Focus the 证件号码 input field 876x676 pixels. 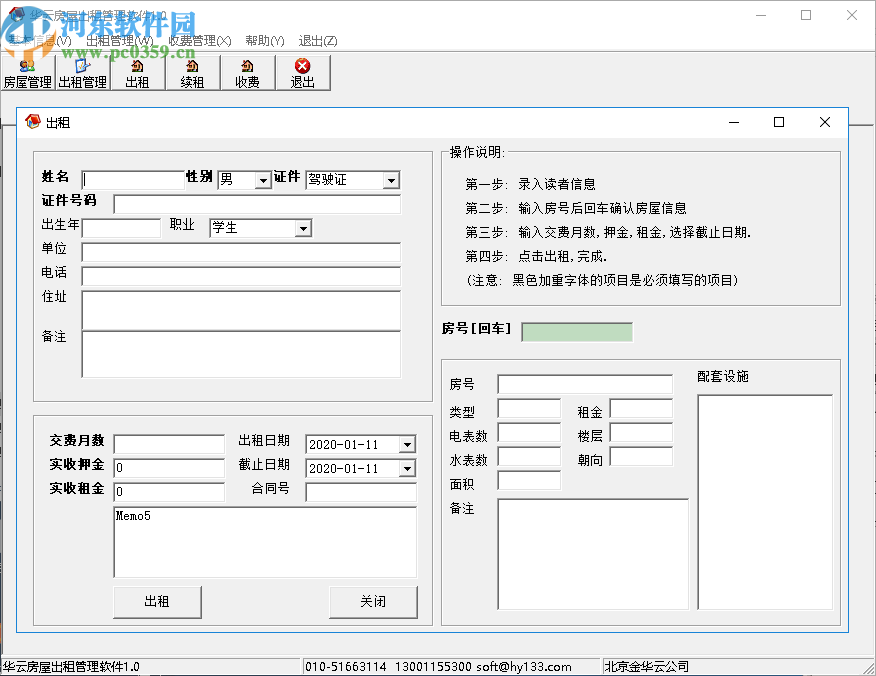(257, 204)
